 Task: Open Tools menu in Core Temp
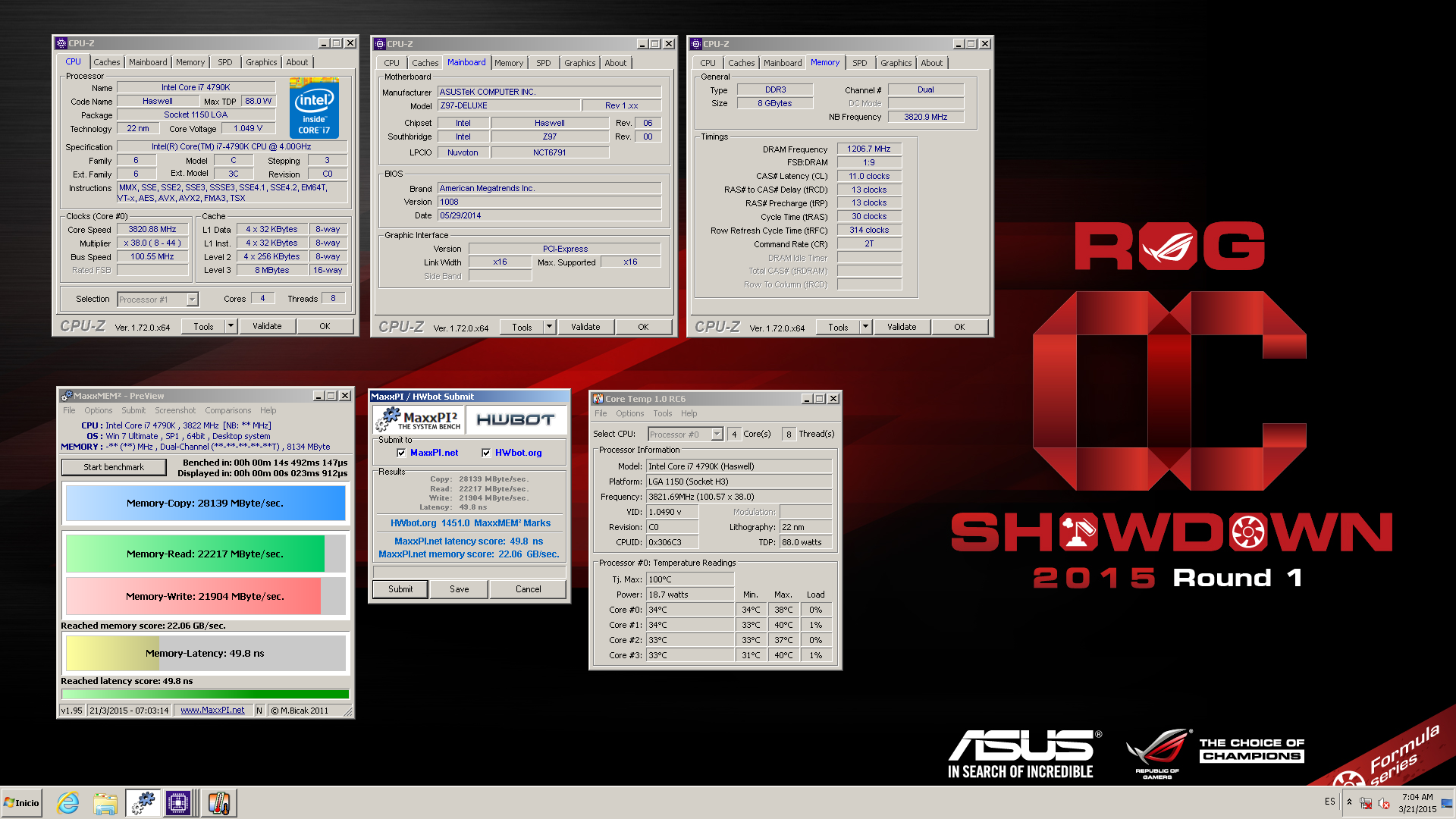click(663, 413)
